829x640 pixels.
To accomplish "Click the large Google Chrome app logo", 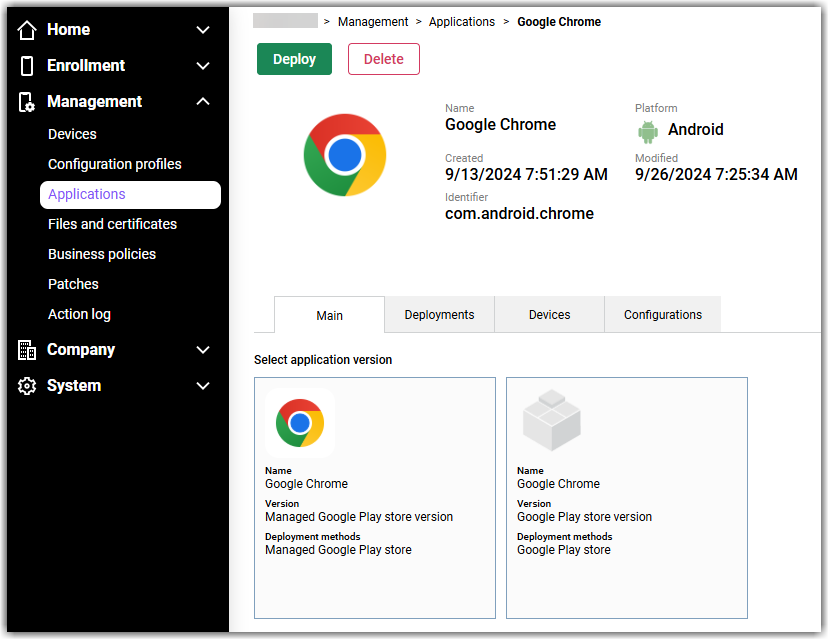I will [345, 155].
